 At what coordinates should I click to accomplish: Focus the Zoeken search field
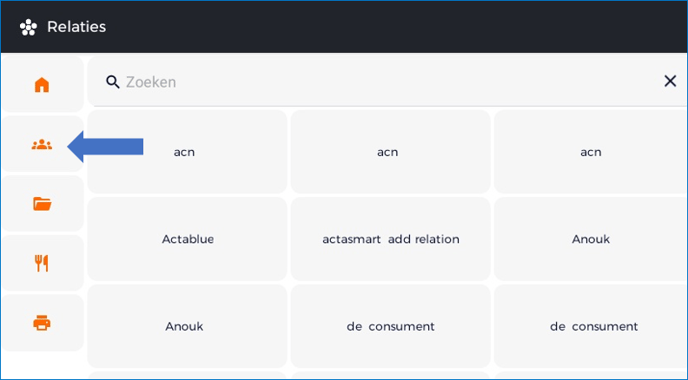387,82
